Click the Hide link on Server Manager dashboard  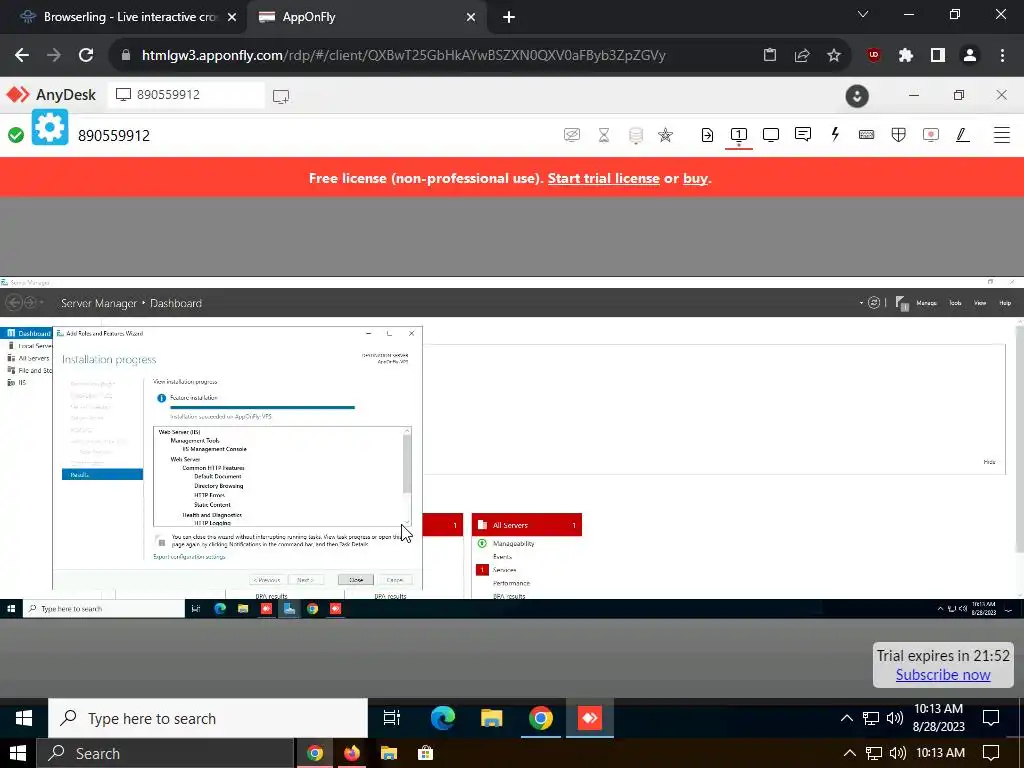click(989, 462)
